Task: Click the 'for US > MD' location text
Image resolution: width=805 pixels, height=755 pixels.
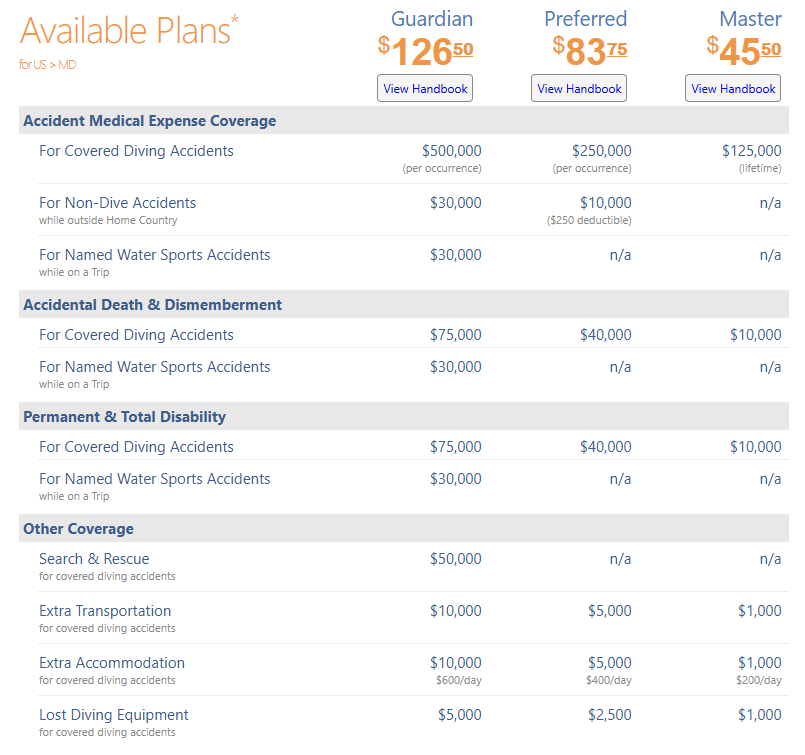Action: pyautogui.click(x=47, y=65)
